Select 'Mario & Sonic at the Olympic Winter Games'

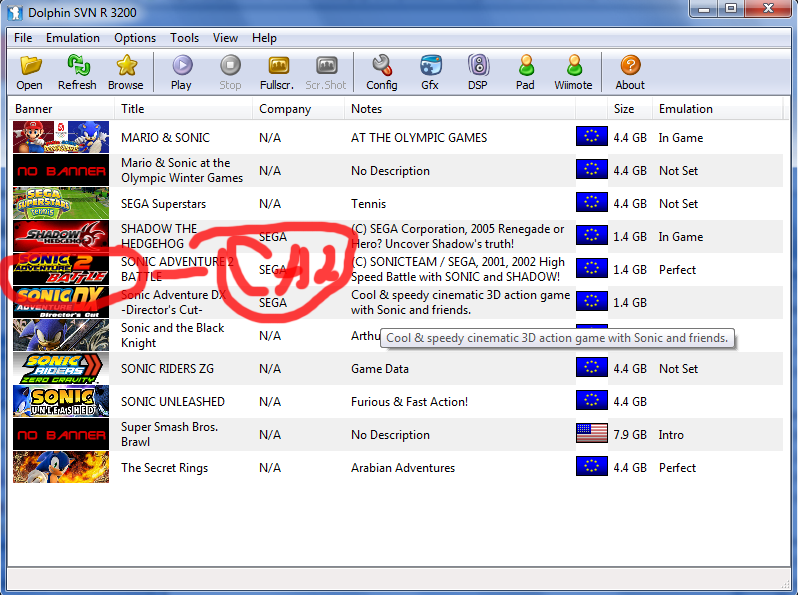point(182,171)
